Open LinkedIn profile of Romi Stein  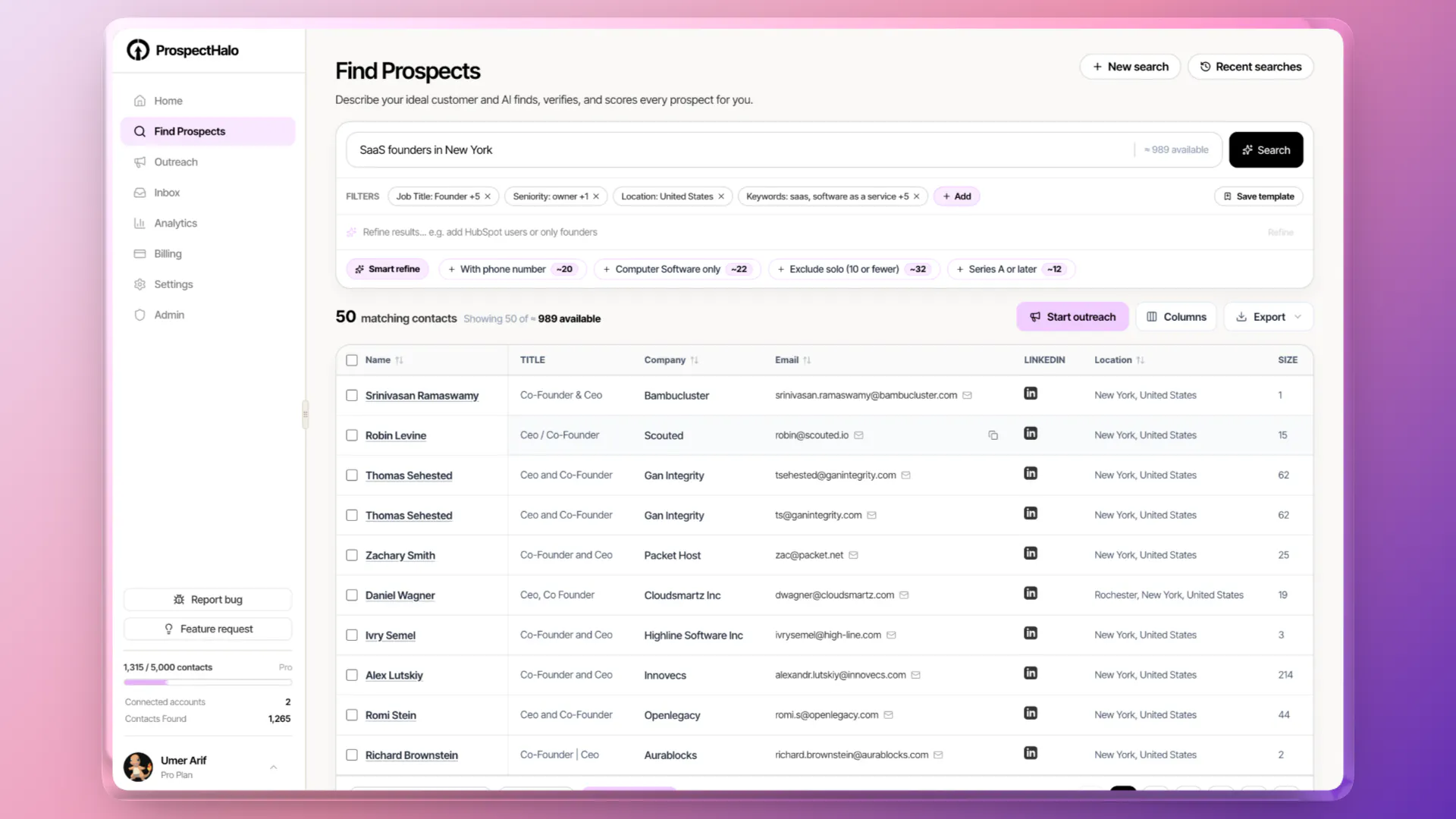(x=1031, y=714)
